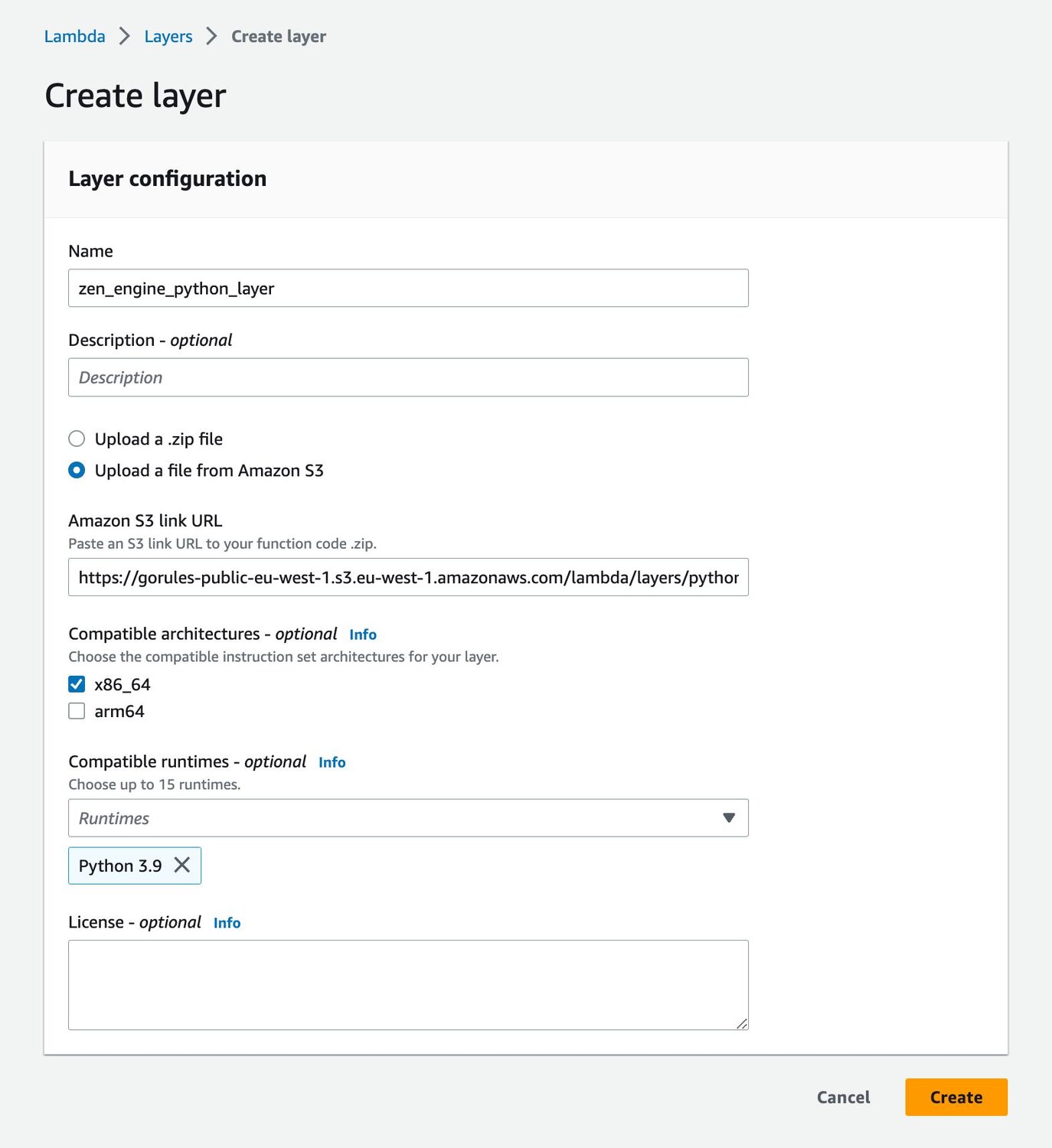
Task: Click the Runtimes combo box placeholder
Action: coord(383,818)
